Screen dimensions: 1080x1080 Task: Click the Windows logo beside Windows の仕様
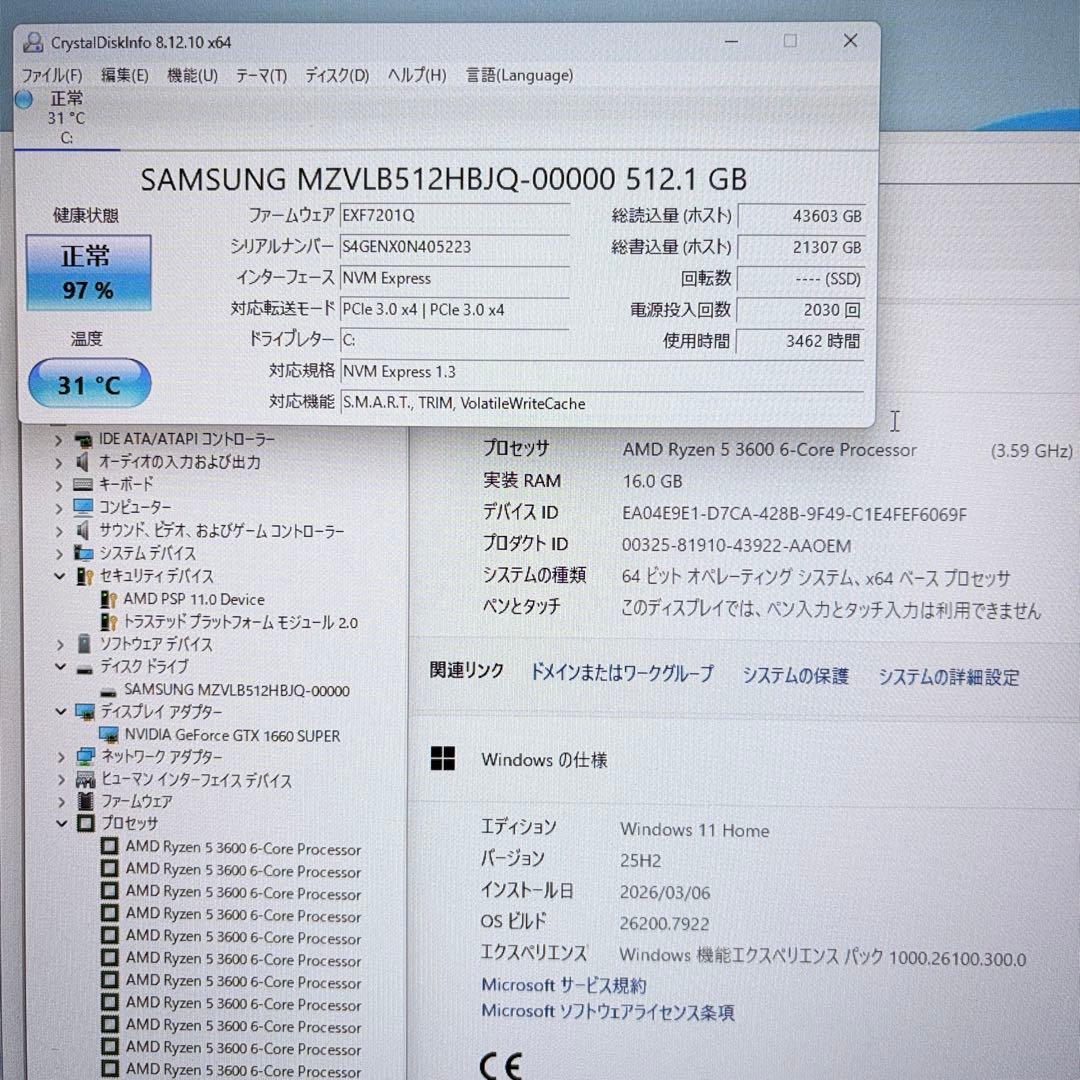442,758
